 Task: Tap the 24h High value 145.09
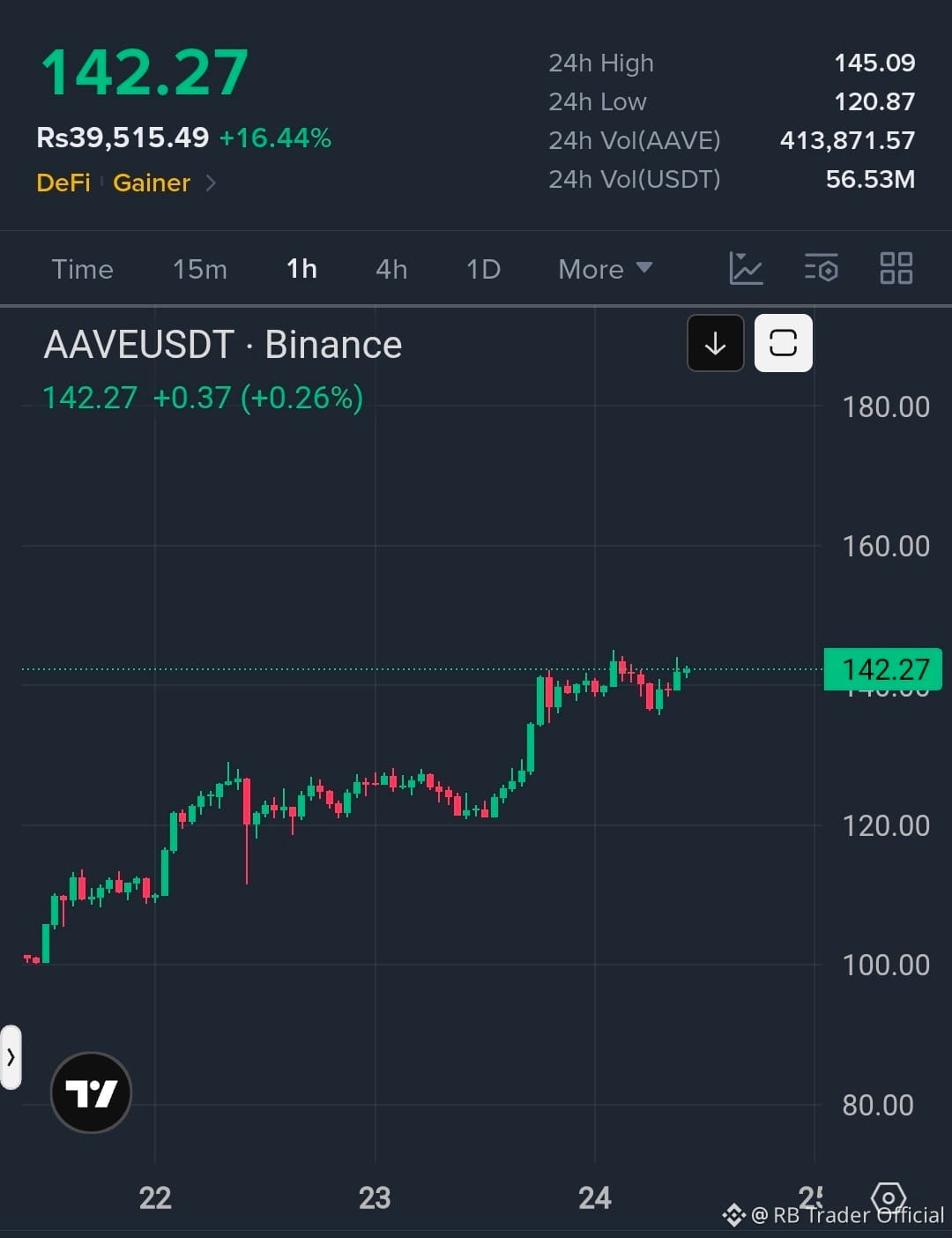click(x=874, y=63)
